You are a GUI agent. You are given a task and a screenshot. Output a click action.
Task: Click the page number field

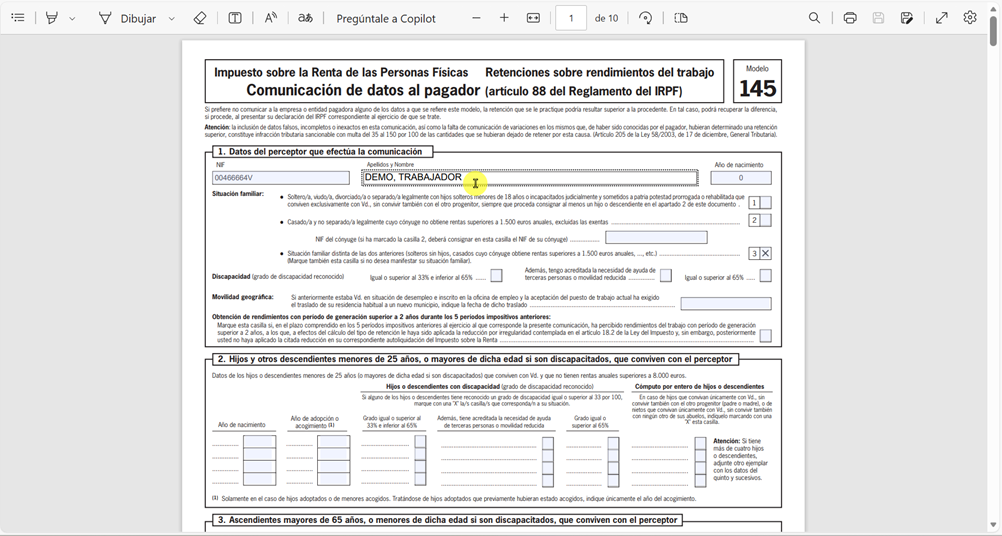[x=571, y=18]
